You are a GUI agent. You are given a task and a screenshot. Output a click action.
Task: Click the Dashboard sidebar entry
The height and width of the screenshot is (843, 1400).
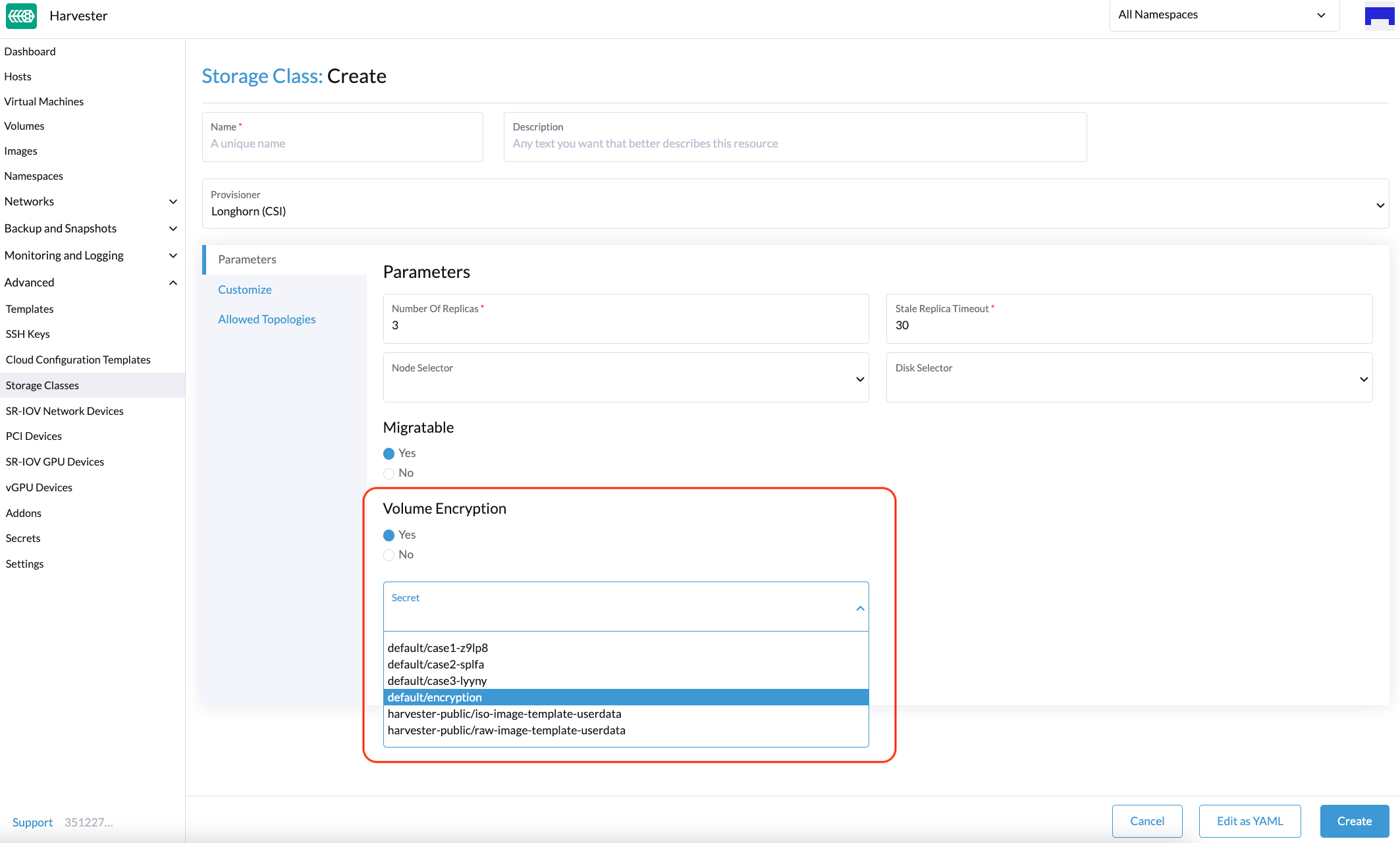(30, 51)
